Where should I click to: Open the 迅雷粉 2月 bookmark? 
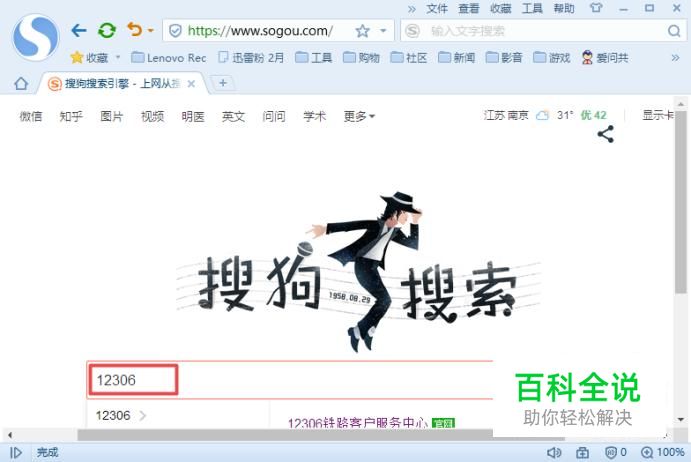[x=251, y=58]
